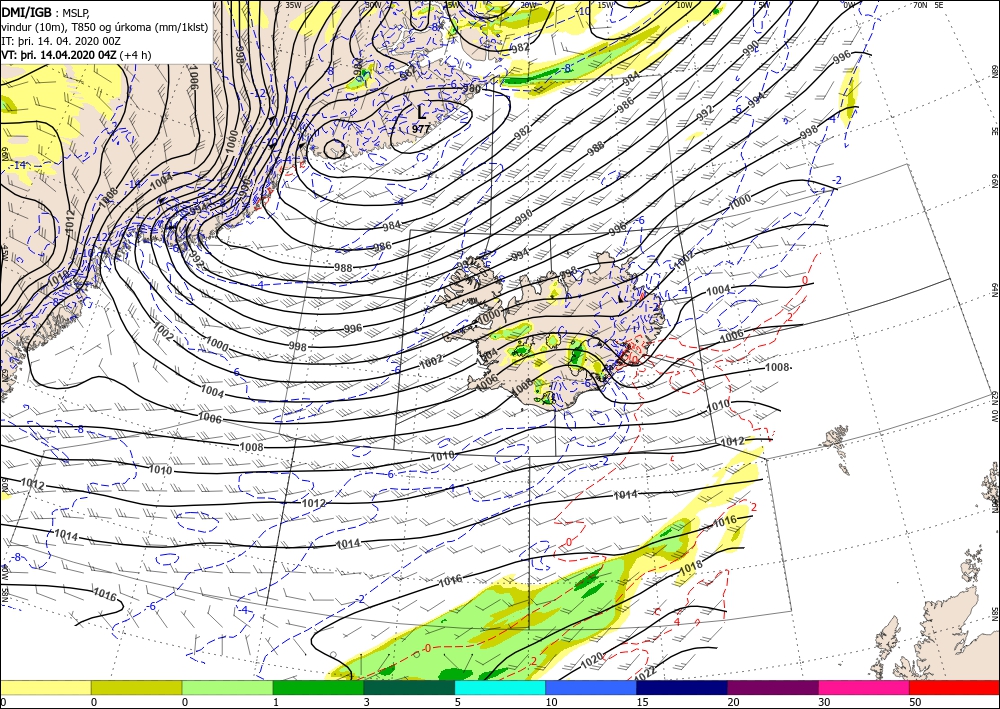Click the '64N' latitude label on right edge

tap(994, 290)
